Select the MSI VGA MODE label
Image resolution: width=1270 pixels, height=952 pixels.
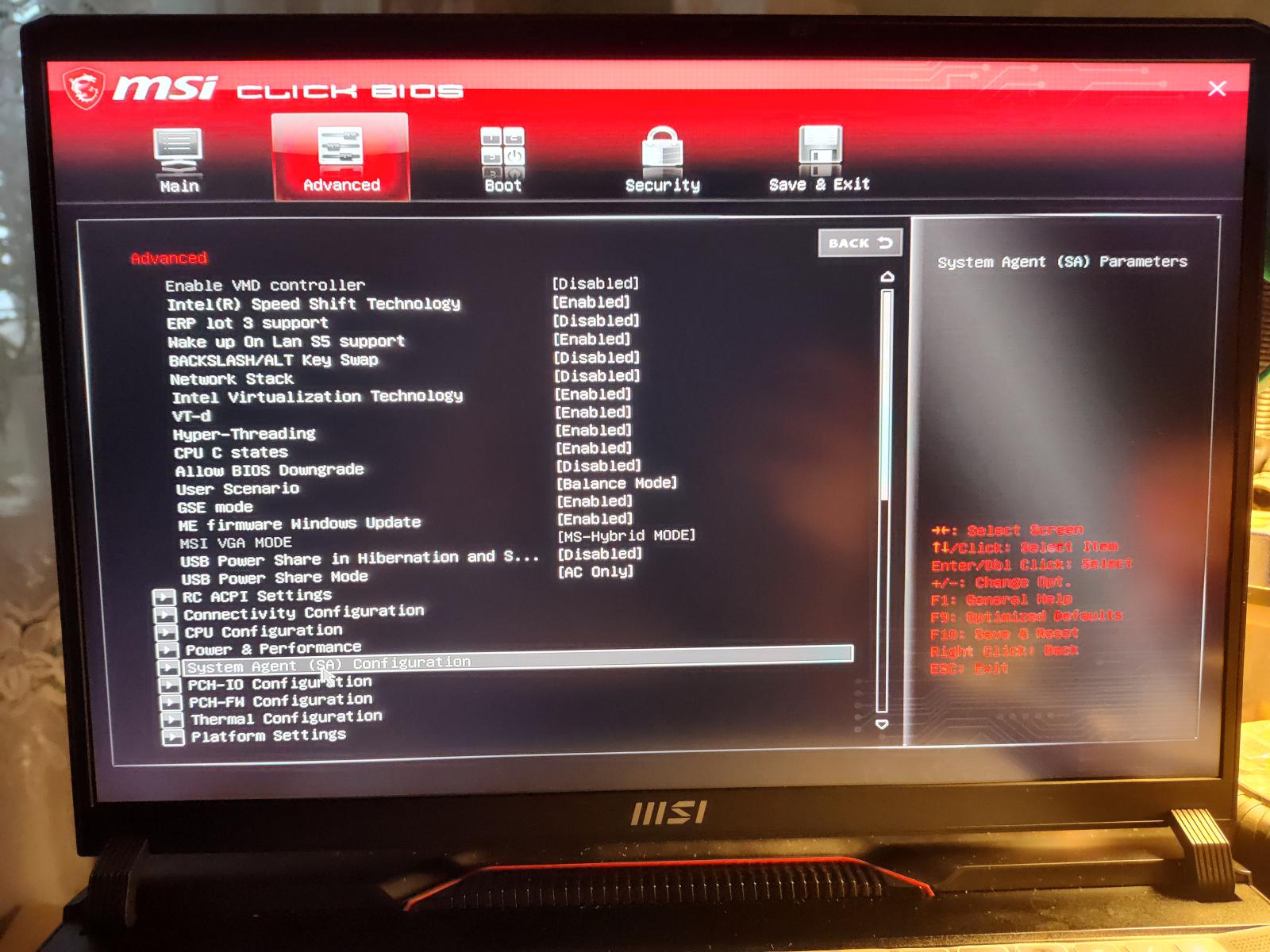click(x=236, y=543)
